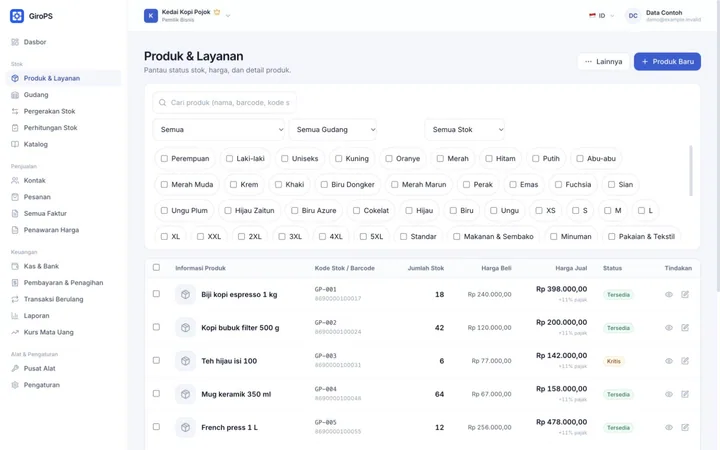Click the GiroPS logo icon

click(x=17, y=16)
